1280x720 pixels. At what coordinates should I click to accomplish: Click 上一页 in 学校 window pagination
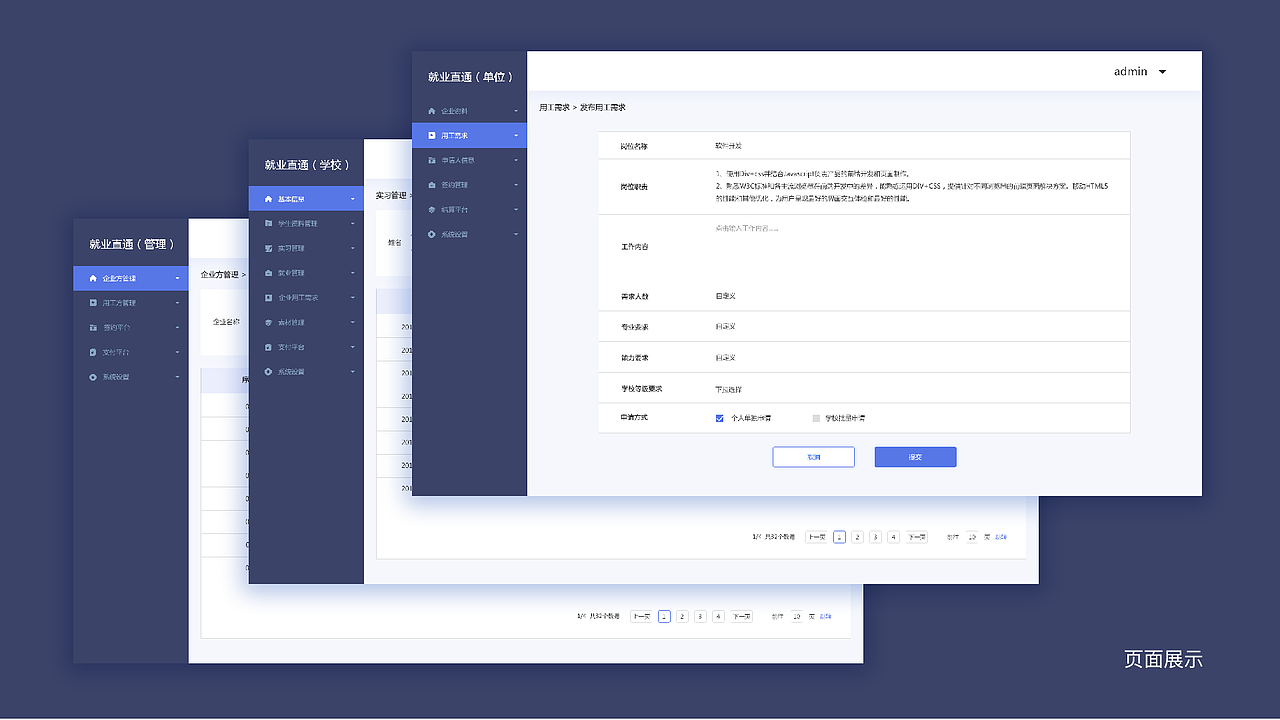point(816,537)
